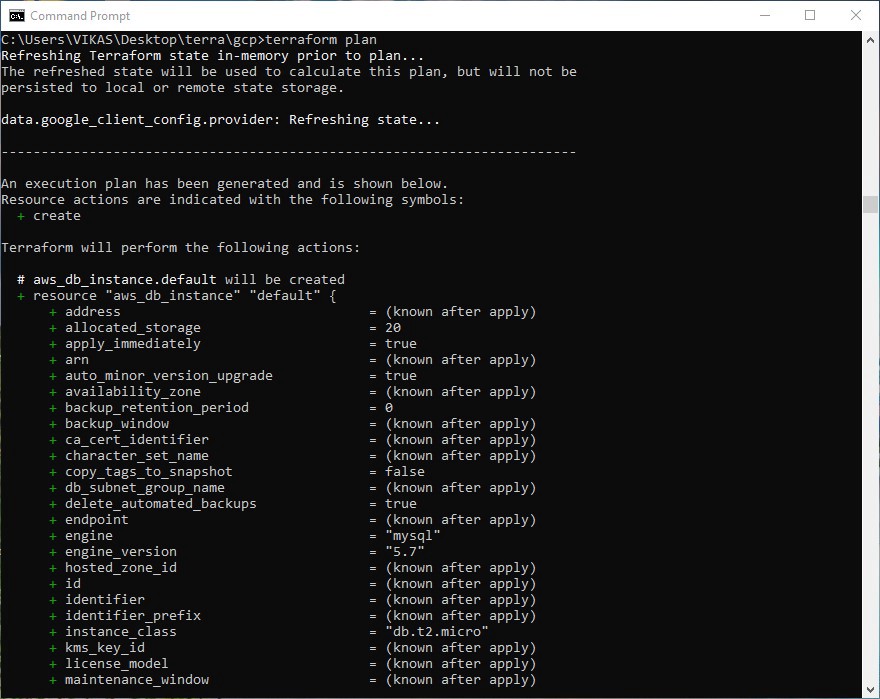Click the 'copy_tags_to_snapshot' attribute
This screenshot has height=699, width=880.
[149, 472]
